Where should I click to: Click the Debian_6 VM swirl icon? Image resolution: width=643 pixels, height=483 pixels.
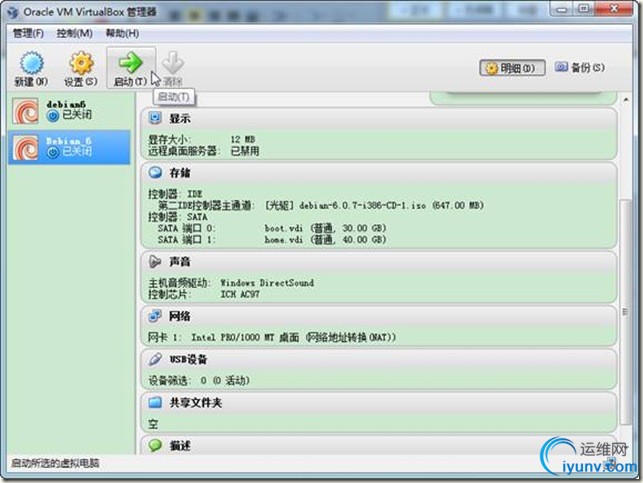click(25, 148)
